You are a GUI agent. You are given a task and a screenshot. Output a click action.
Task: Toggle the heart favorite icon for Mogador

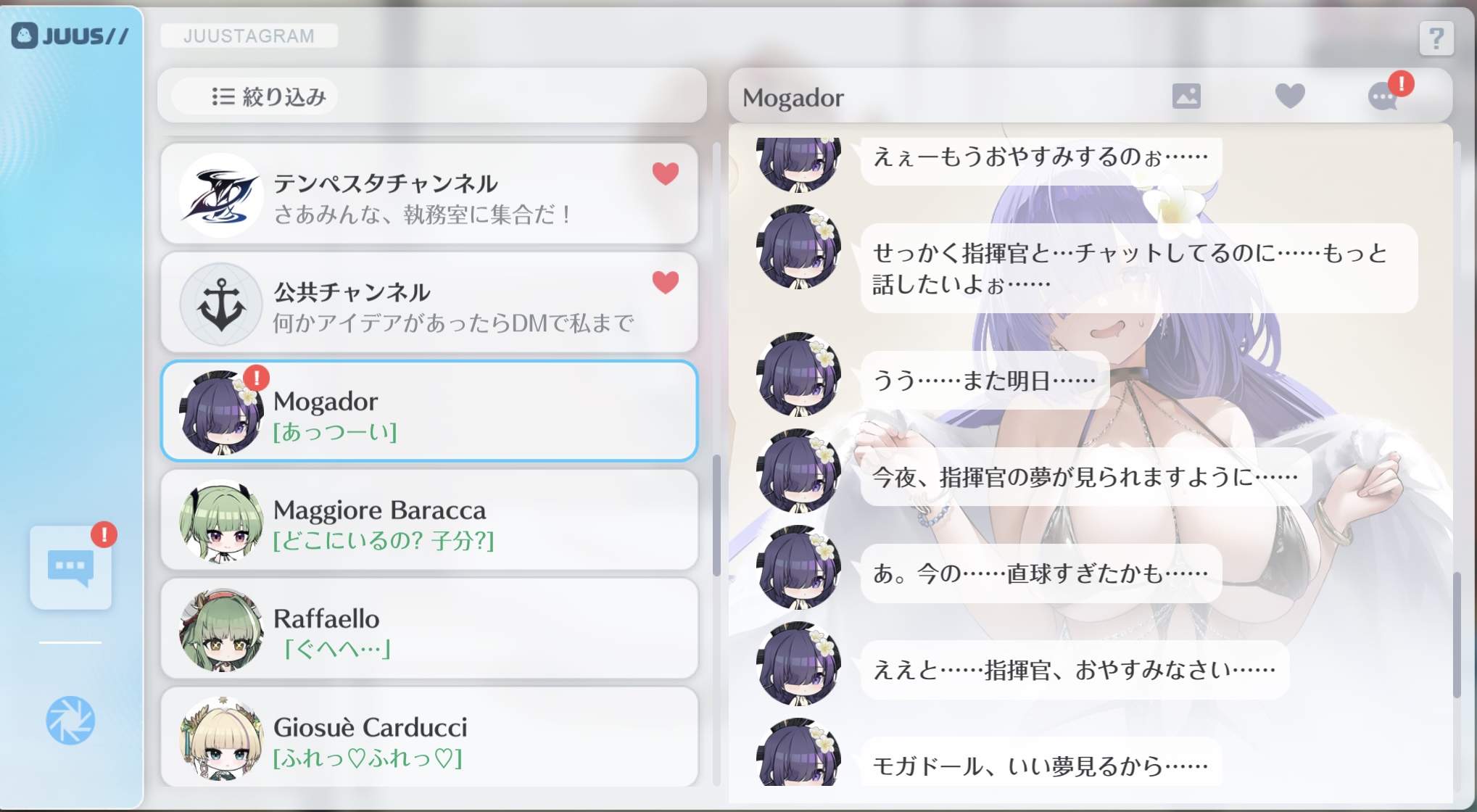[x=1290, y=96]
